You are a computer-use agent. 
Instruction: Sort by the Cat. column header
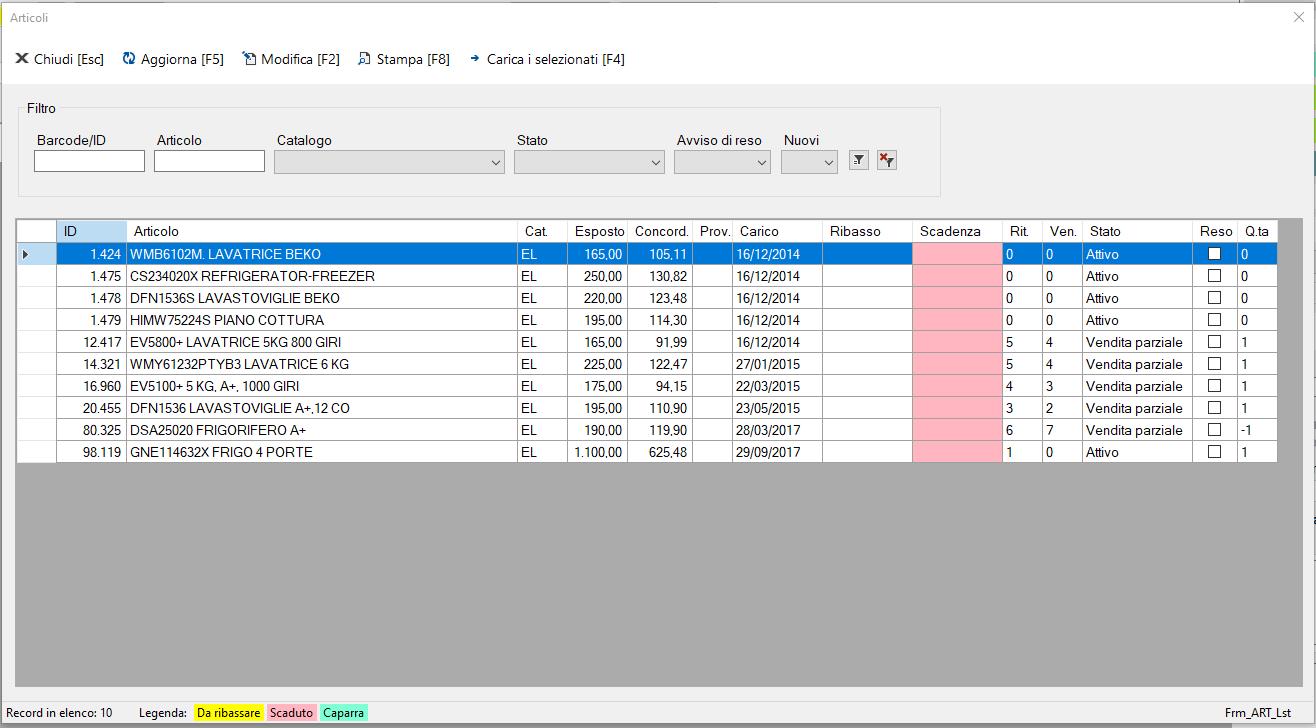[x=542, y=232]
